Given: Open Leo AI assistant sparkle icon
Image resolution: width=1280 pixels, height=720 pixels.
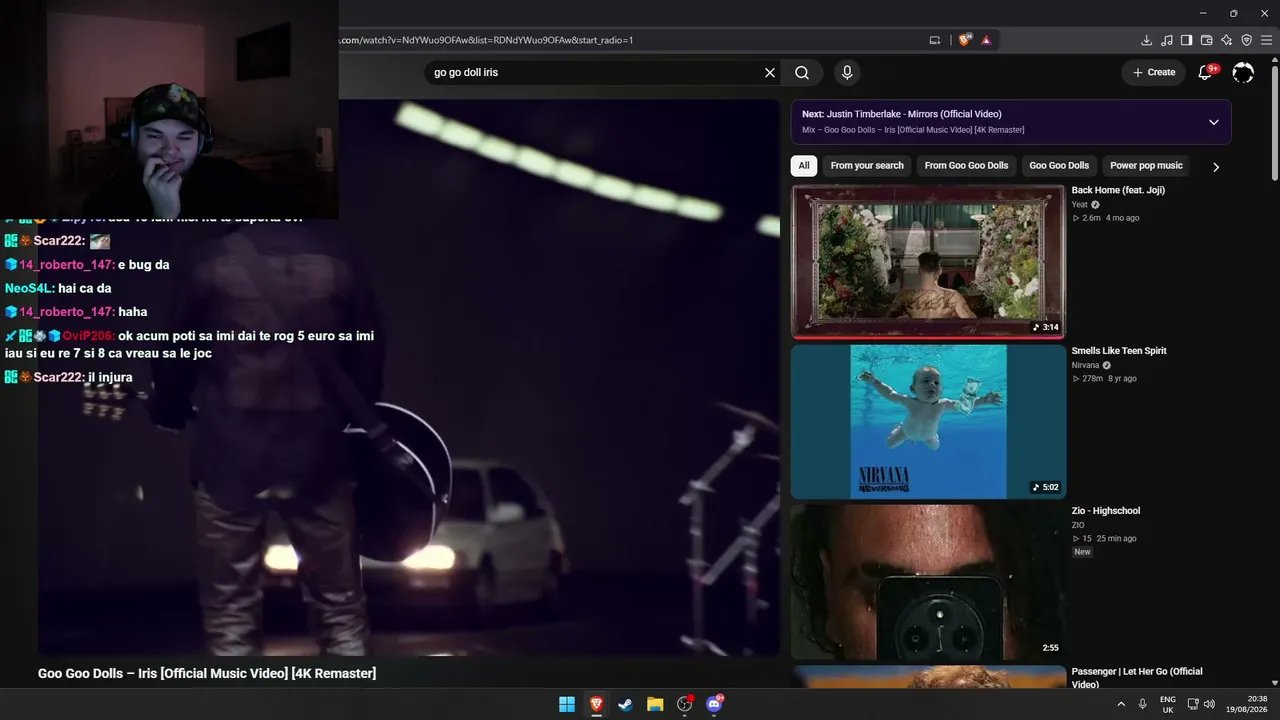Looking at the screenshot, I should (1226, 40).
